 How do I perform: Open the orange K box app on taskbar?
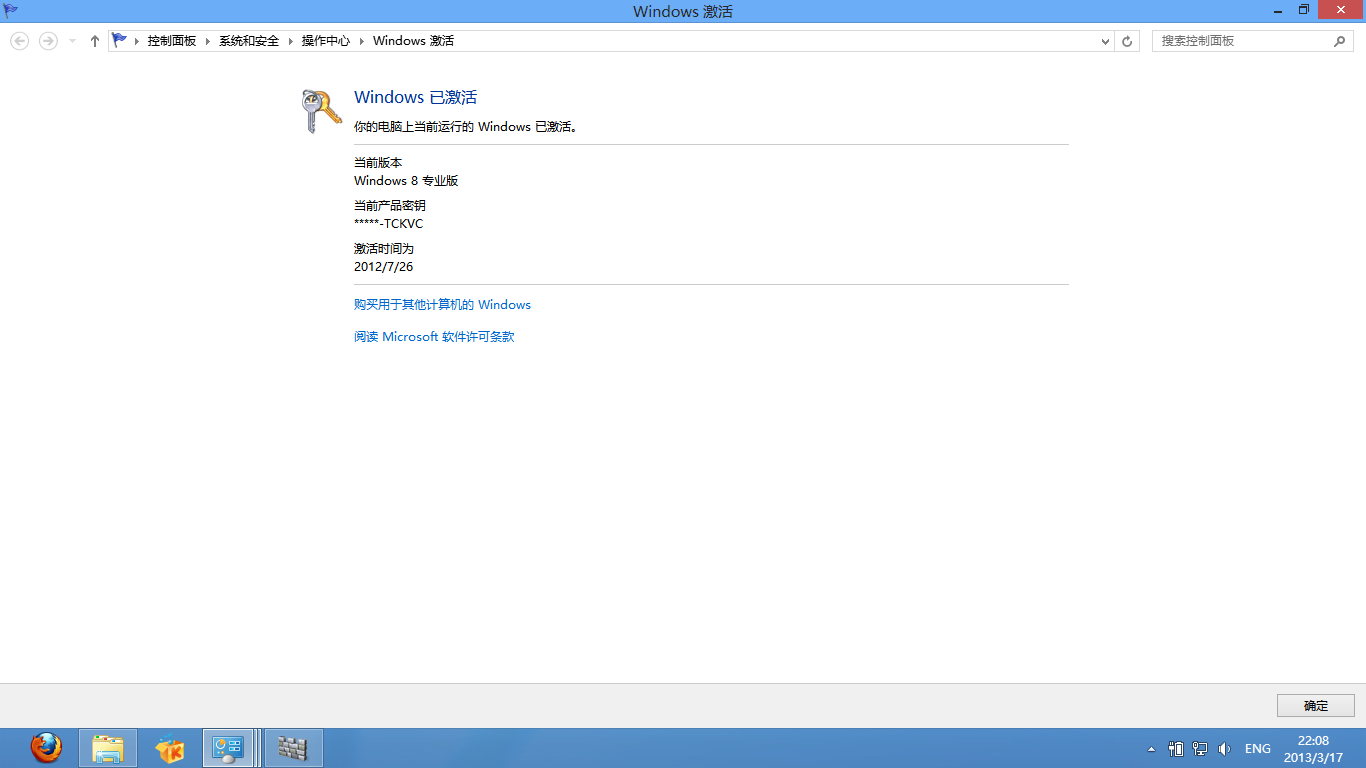point(170,748)
